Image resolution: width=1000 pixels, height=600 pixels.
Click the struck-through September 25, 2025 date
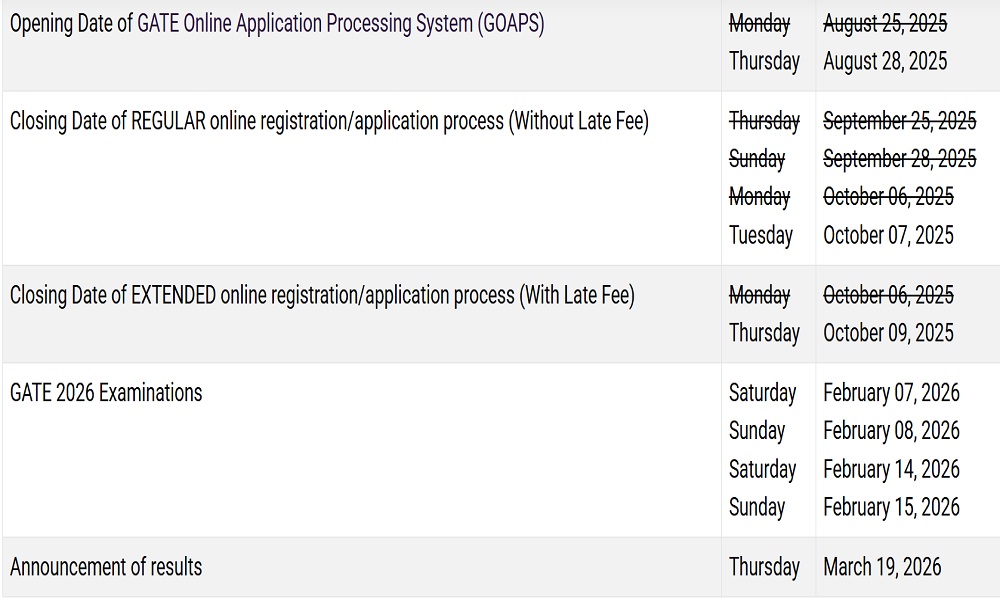(899, 121)
